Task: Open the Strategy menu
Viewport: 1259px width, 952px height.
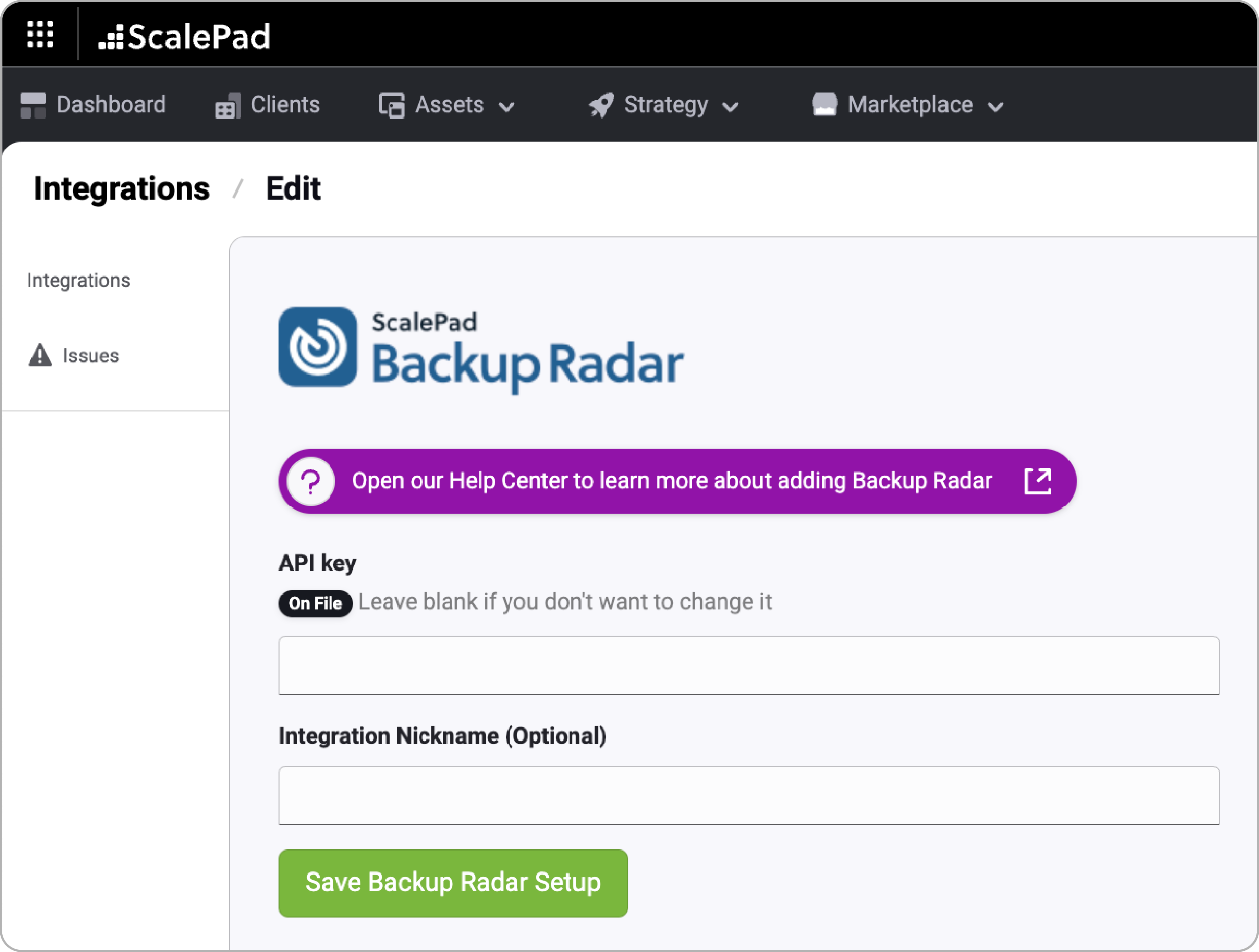Action: pos(663,105)
